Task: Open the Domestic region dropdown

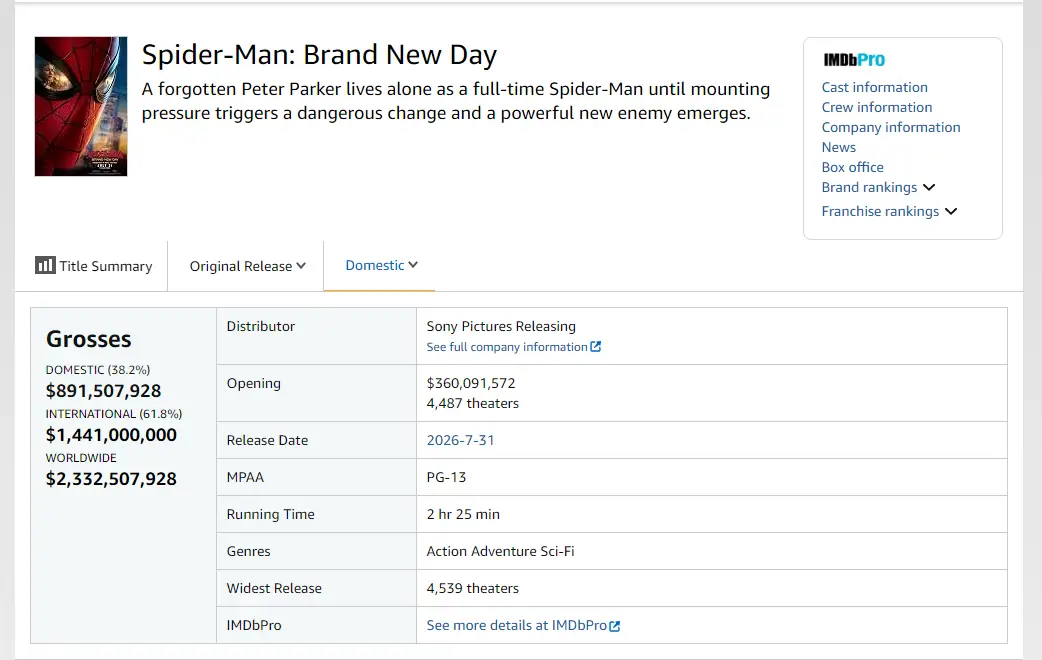Action: click(381, 265)
